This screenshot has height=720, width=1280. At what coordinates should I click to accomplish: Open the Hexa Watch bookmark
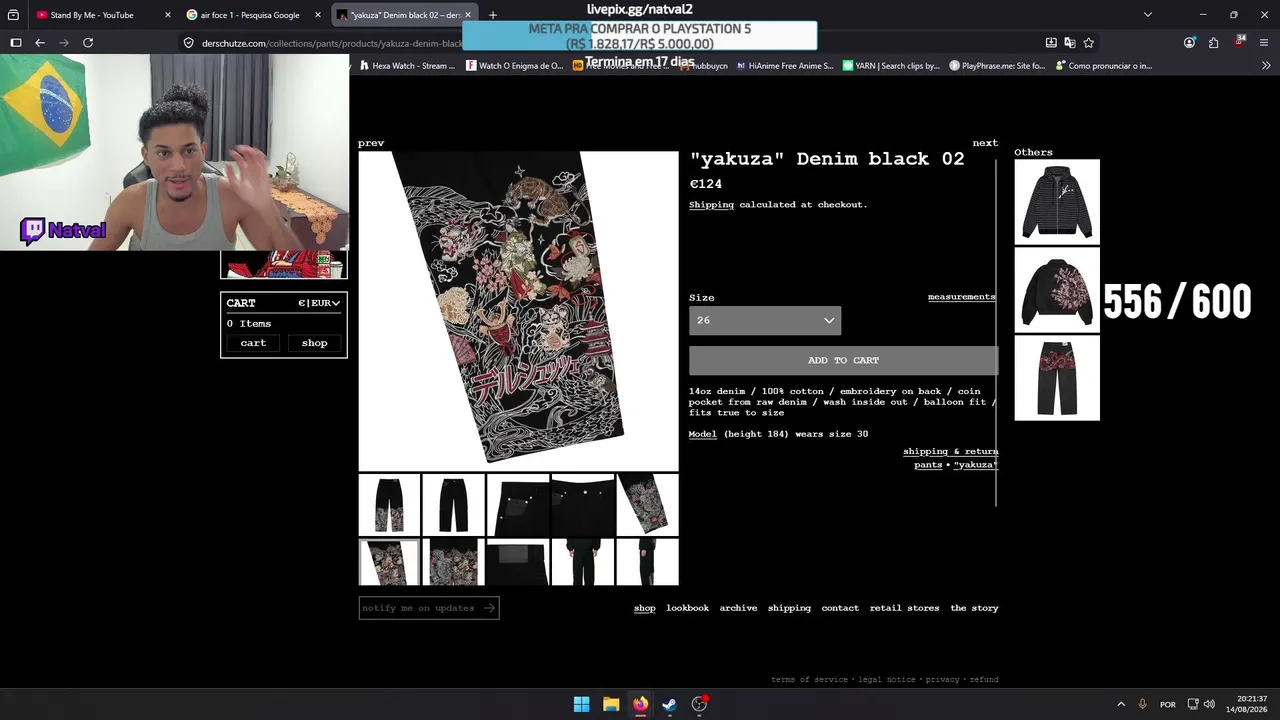[406, 66]
